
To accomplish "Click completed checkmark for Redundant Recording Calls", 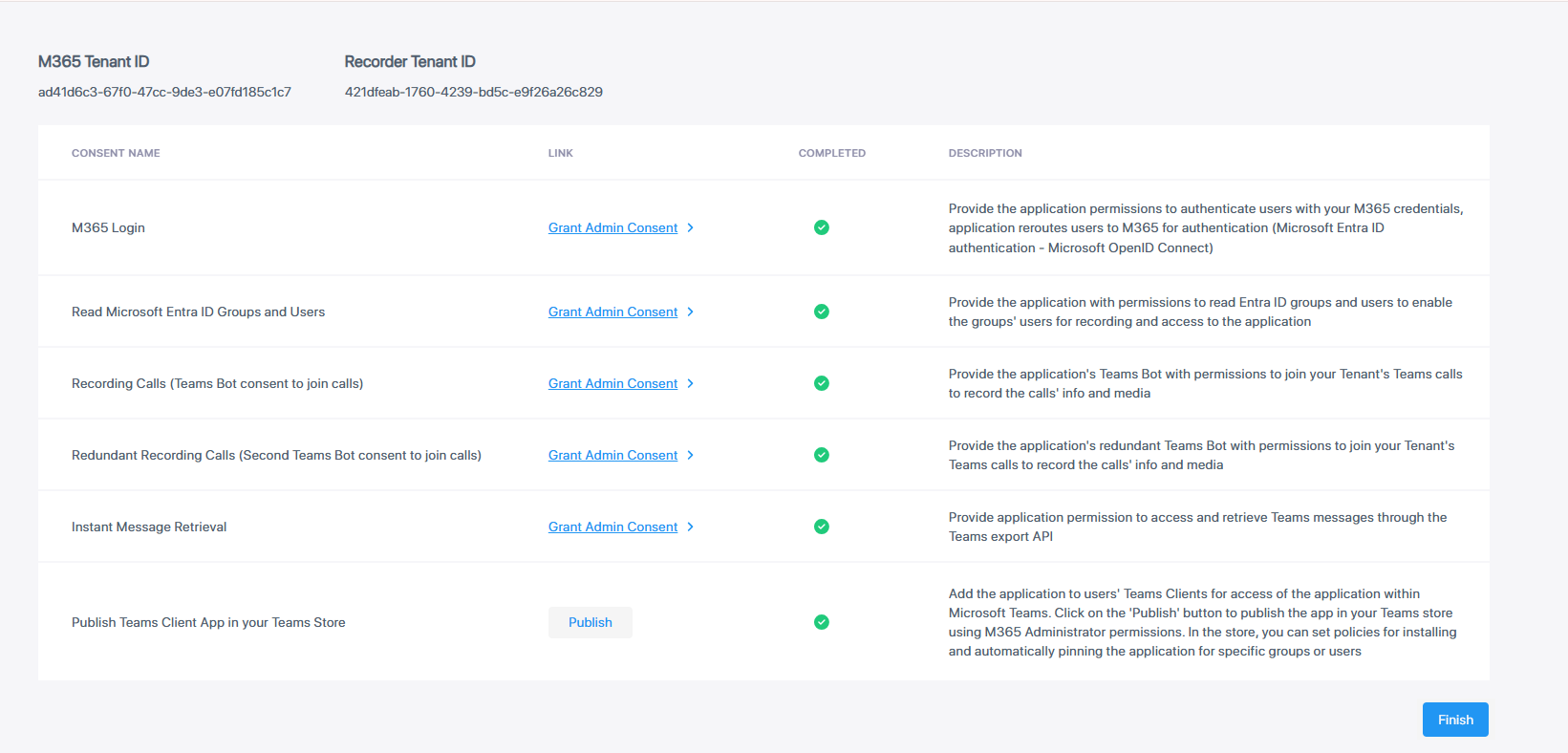I will point(821,455).
